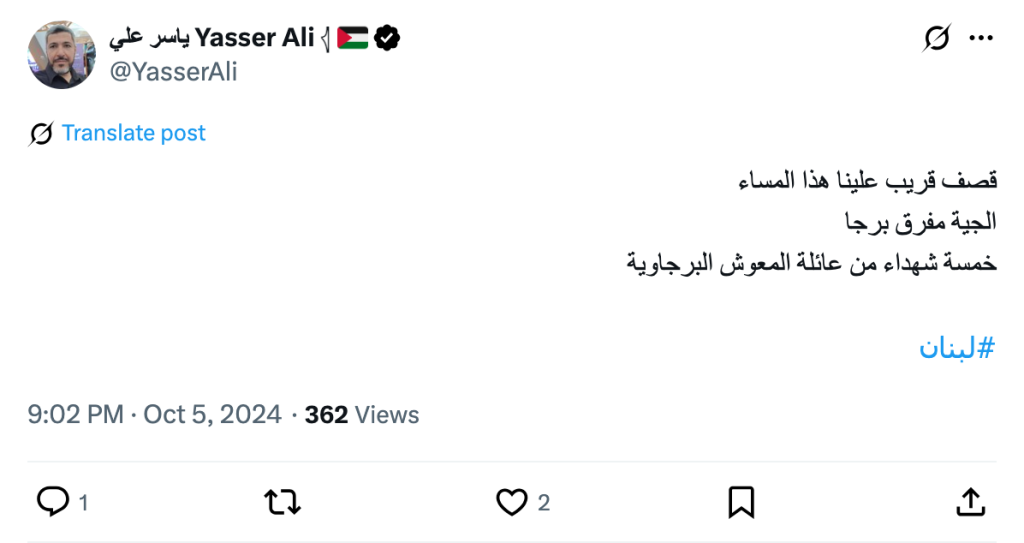Click the verified badge next to the name

pyautogui.click(x=387, y=38)
